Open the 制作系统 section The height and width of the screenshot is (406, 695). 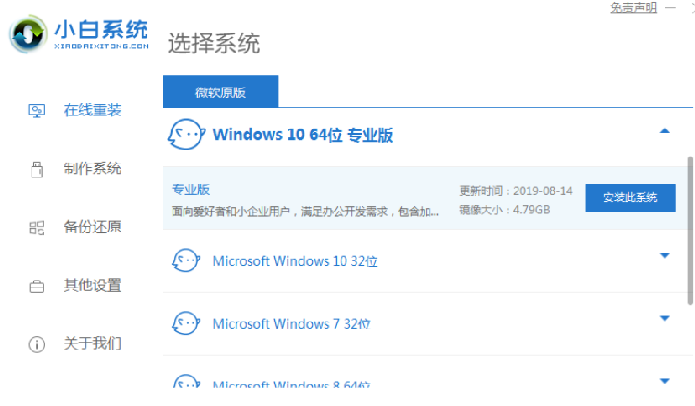tap(92, 169)
